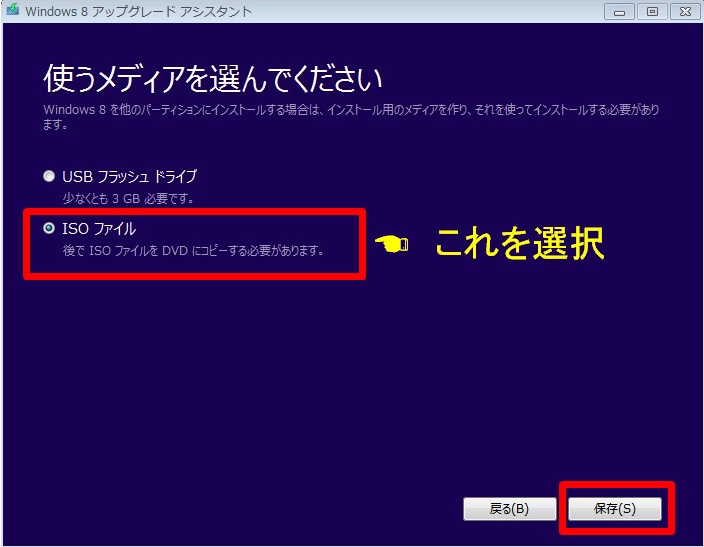Click the 戻る(B) button
704x547 pixels.
tap(510, 509)
